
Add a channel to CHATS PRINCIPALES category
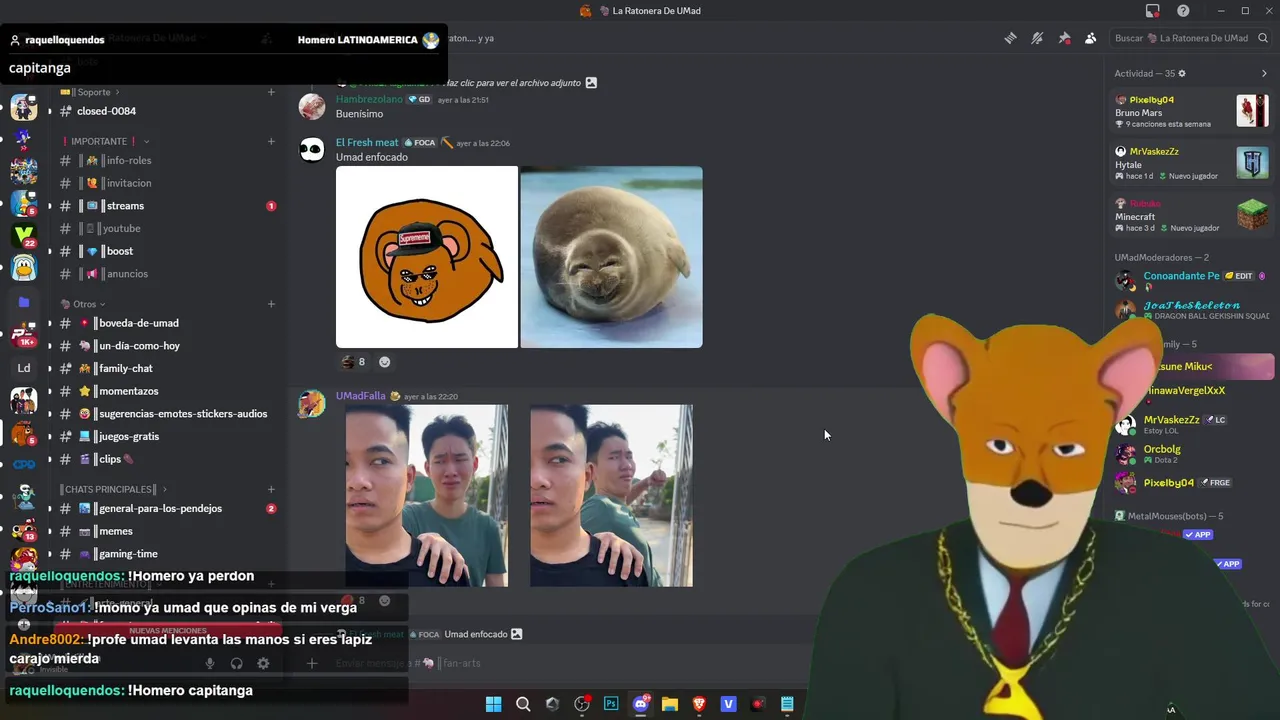pos(271,489)
